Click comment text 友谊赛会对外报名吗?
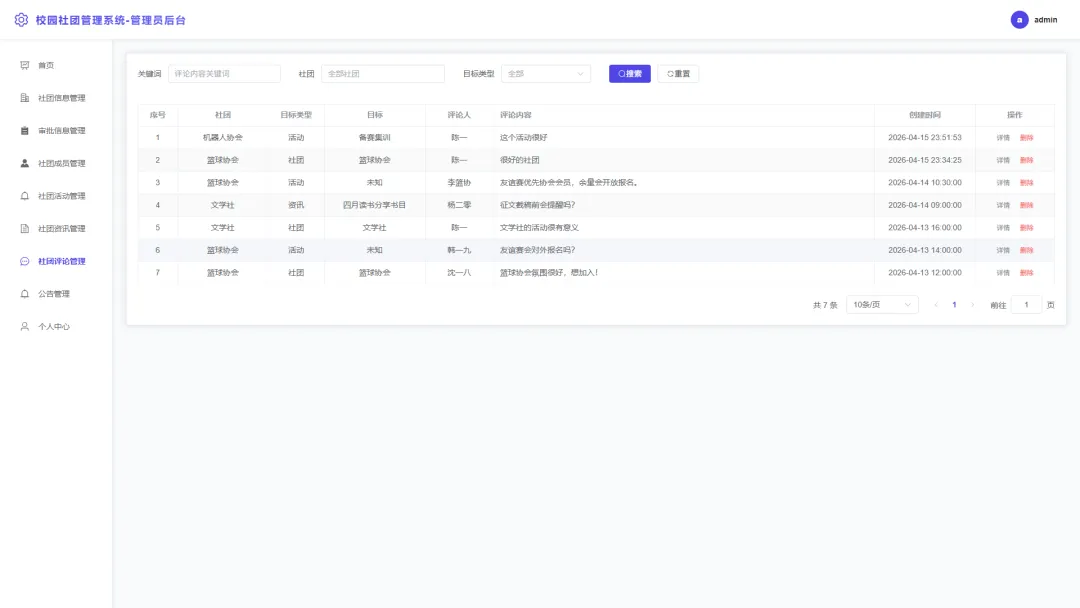Screen dimensions: 1080x608 pyautogui.click(x=537, y=251)
